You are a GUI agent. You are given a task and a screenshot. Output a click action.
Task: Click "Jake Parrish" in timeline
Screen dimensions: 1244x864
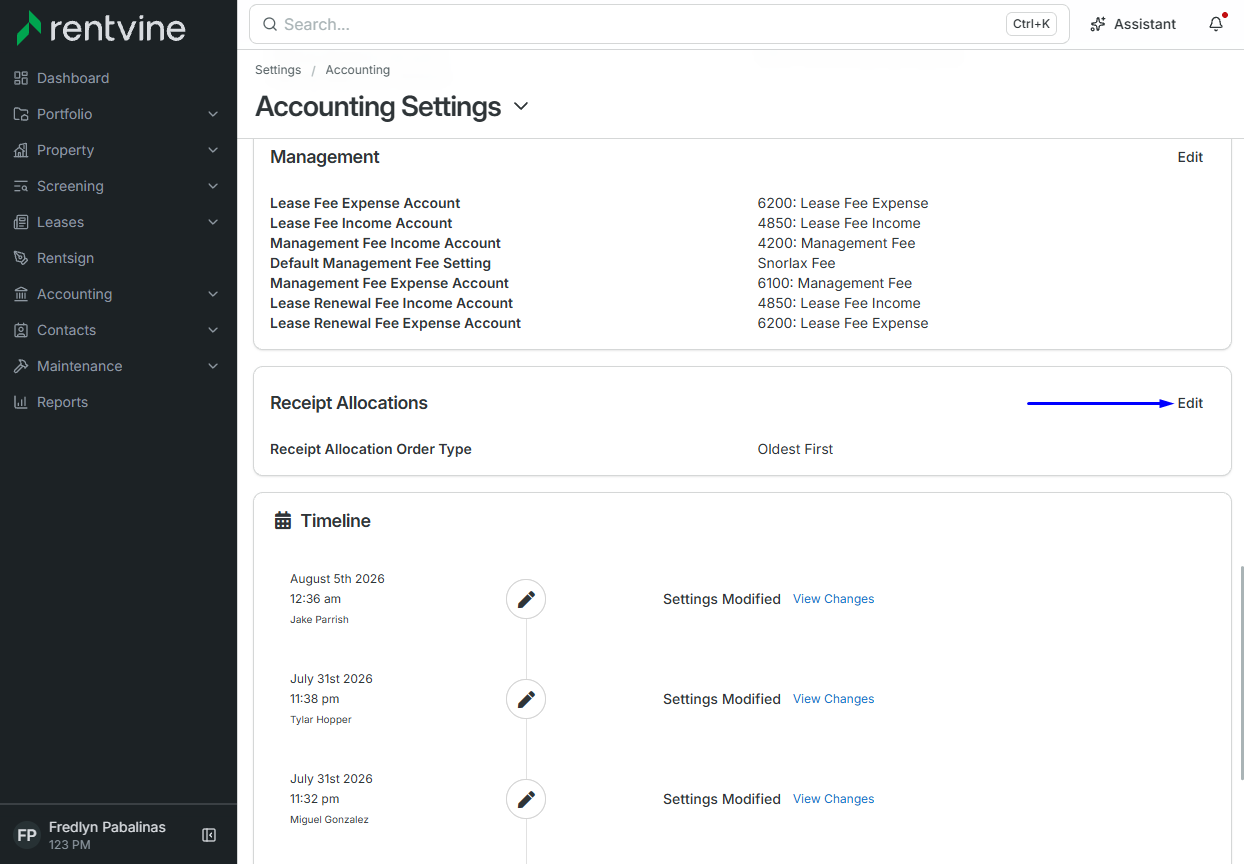tap(319, 619)
